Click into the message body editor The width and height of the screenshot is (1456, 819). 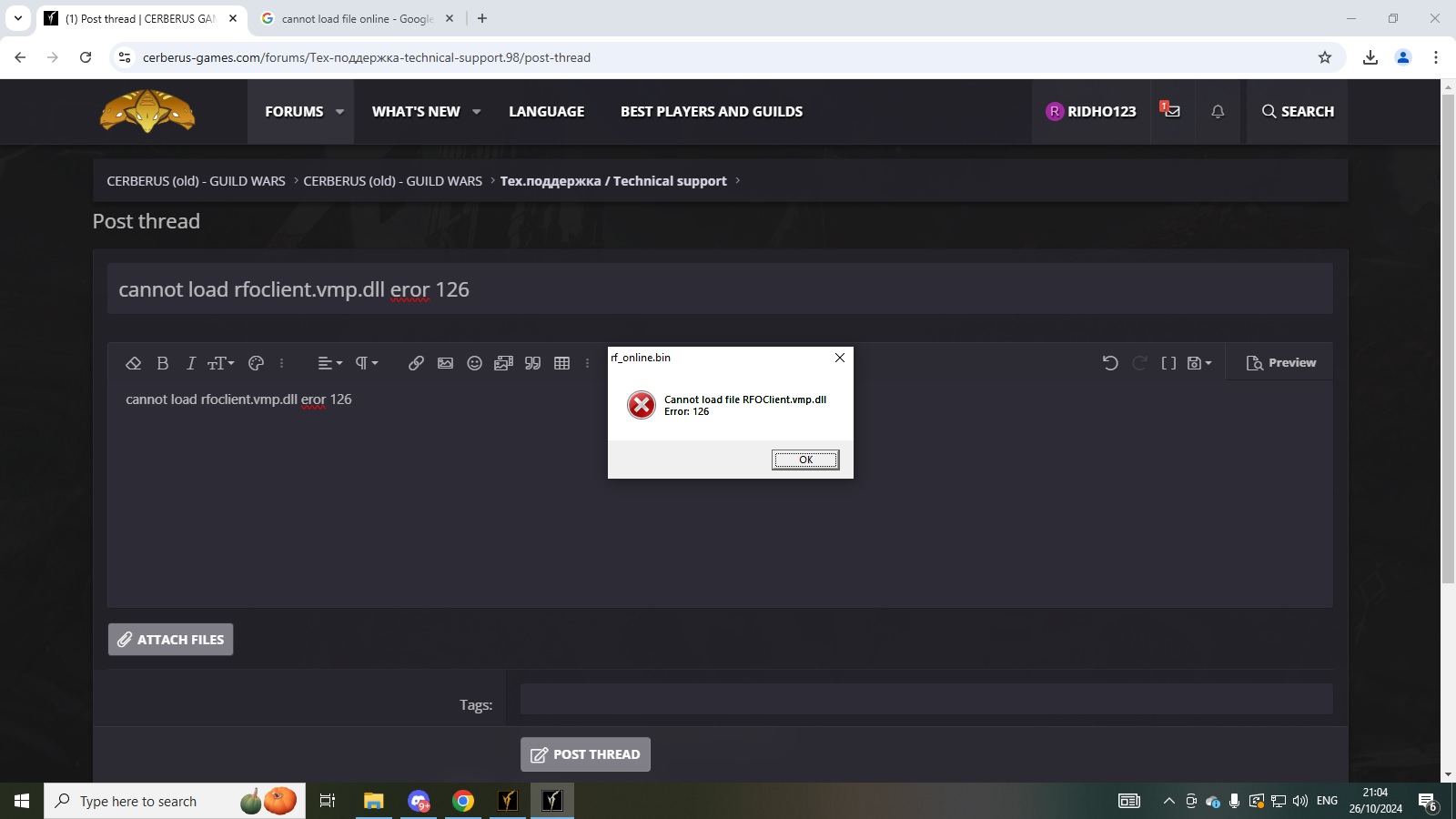(x=720, y=494)
